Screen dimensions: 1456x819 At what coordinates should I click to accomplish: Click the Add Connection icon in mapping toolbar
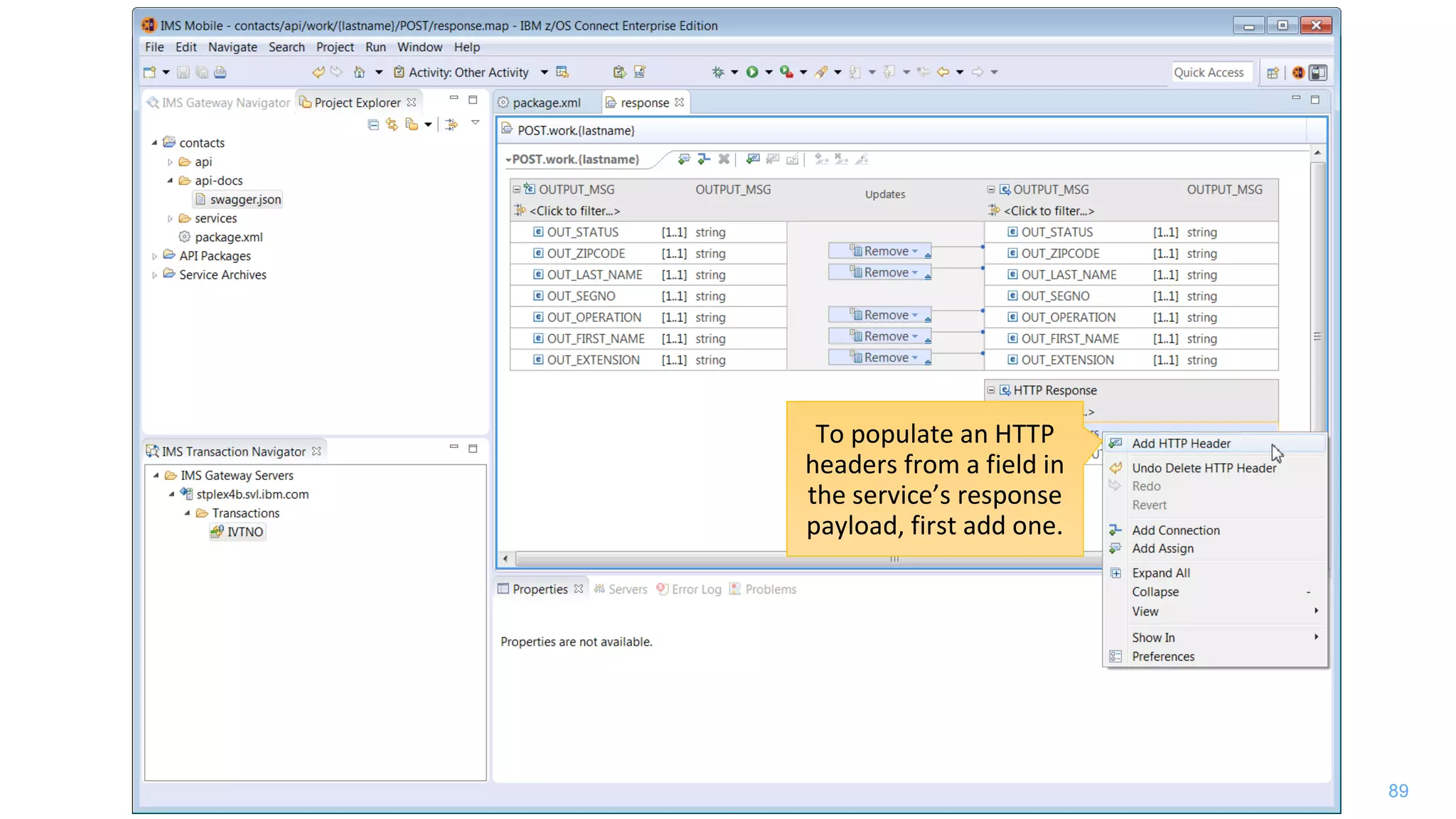[x=704, y=159]
